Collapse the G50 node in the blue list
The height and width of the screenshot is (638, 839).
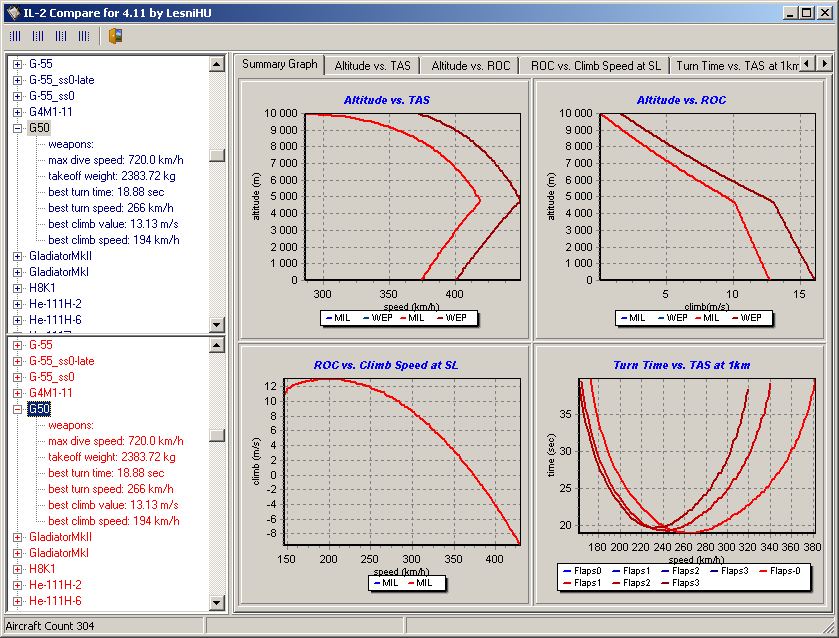[18, 128]
